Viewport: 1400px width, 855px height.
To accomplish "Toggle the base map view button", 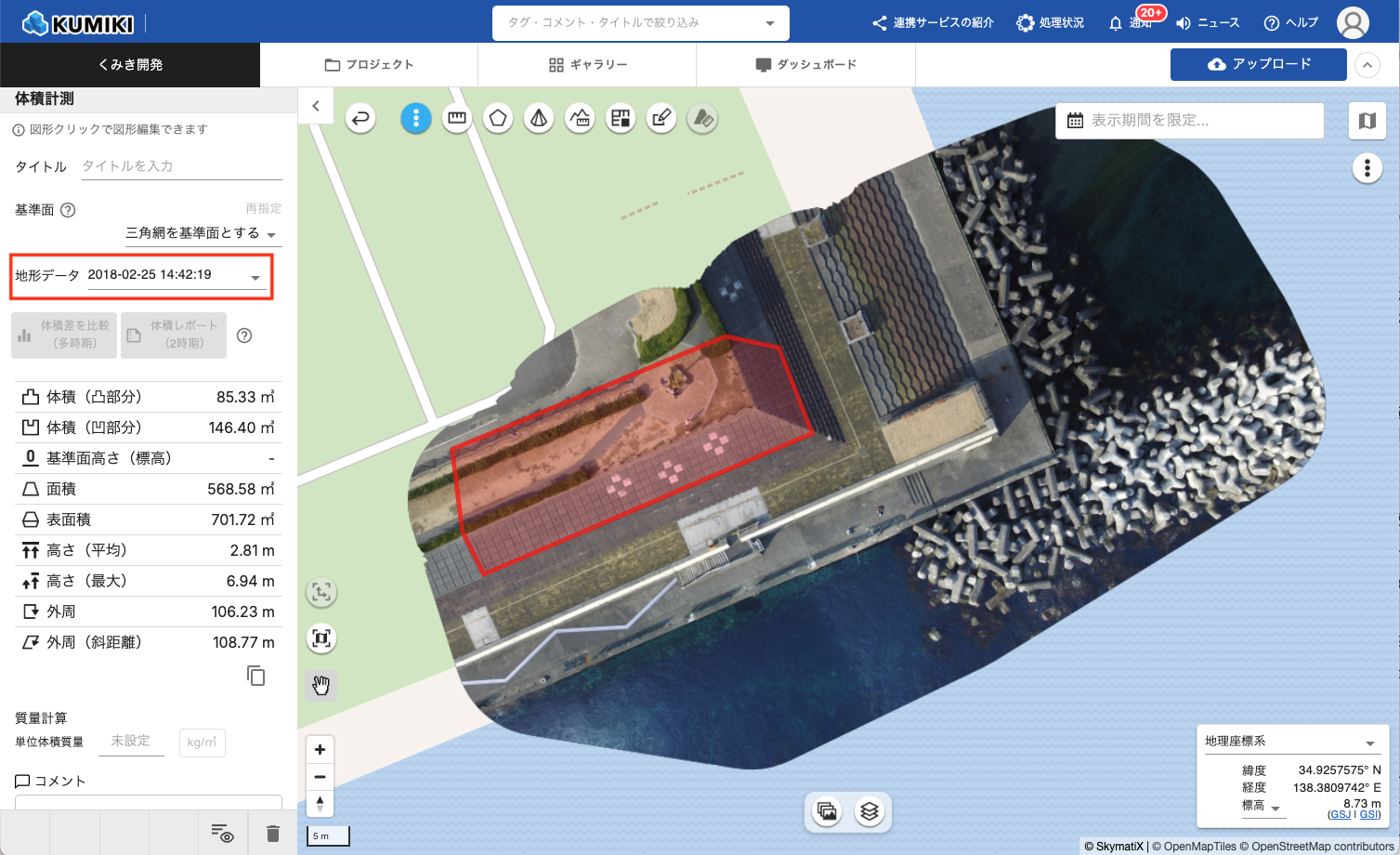I will 1367,121.
